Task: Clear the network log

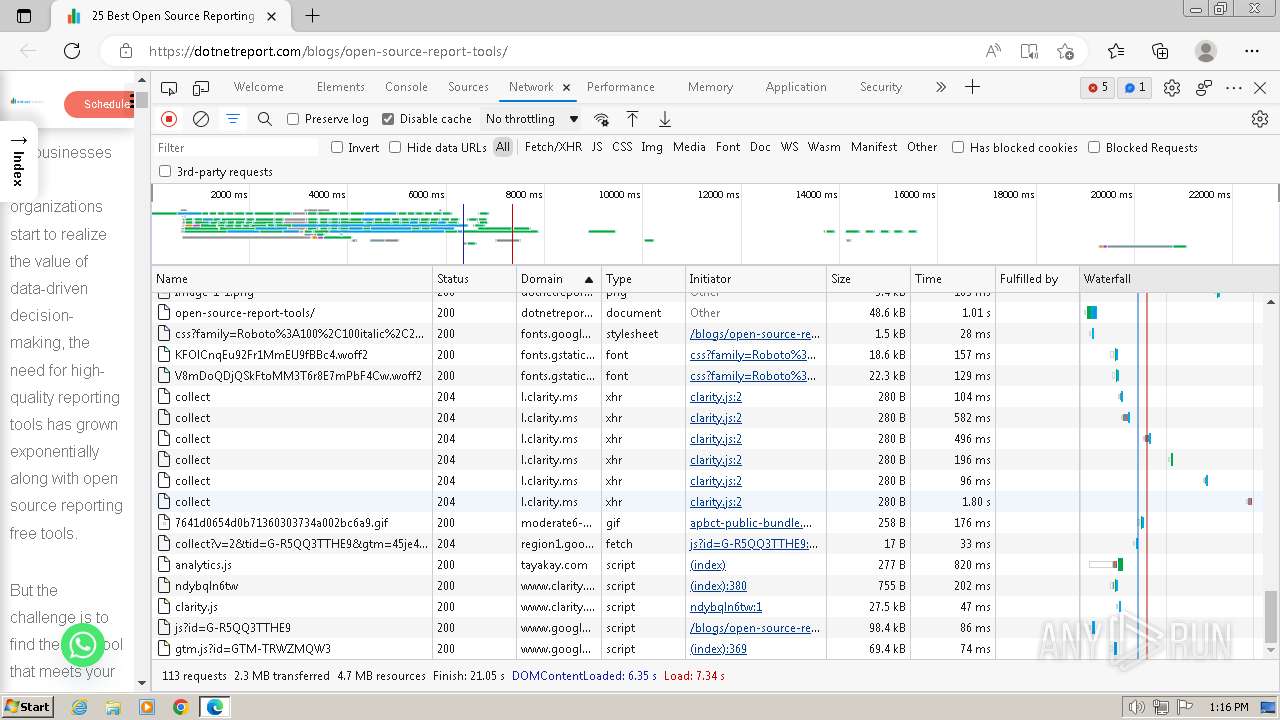Action: coord(201,119)
